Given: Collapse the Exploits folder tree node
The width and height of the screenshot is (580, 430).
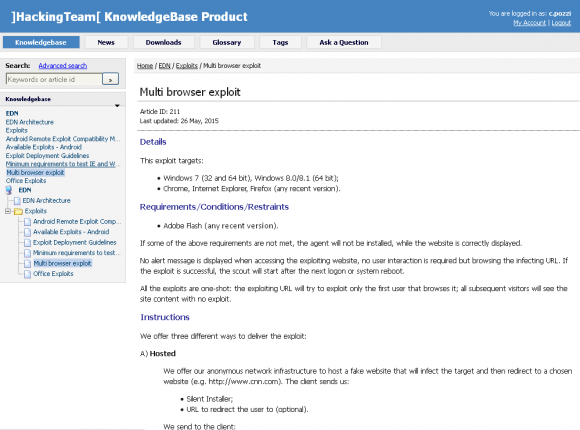Looking at the screenshot, I should point(8,211).
